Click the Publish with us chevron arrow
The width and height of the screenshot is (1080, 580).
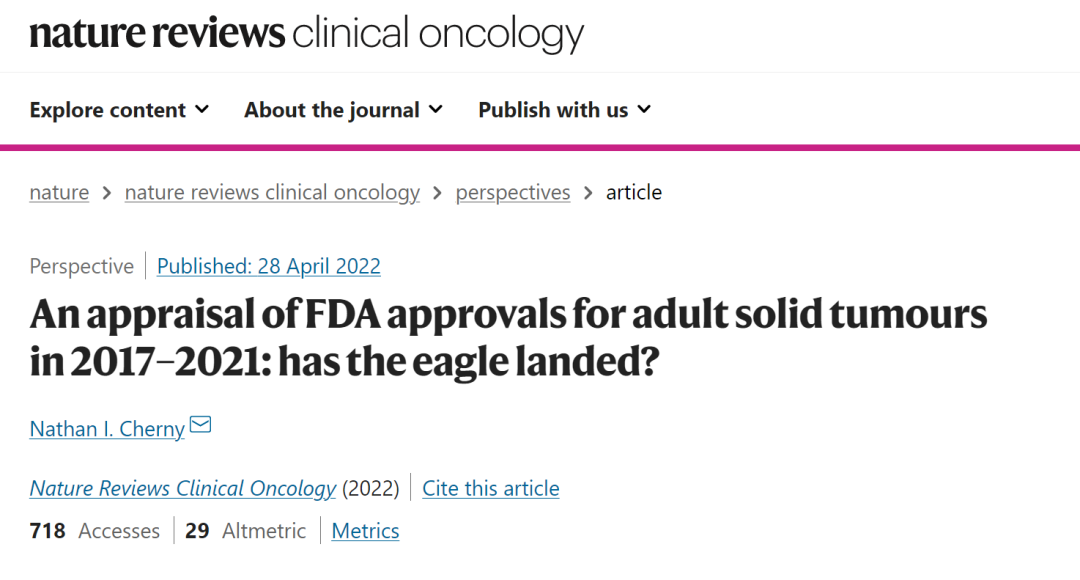click(644, 110)
